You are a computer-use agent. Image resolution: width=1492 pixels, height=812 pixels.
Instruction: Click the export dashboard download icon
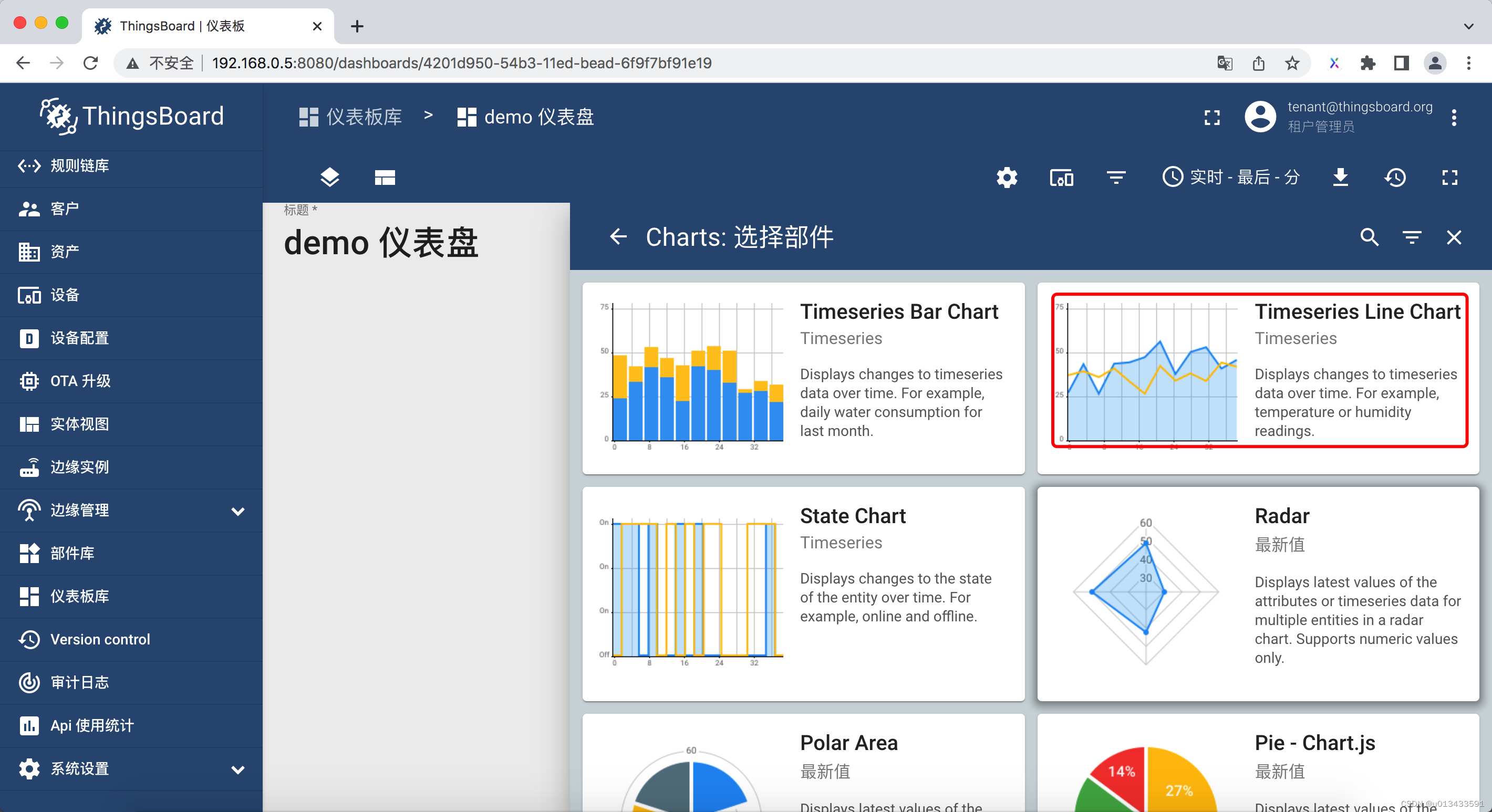1341,177
